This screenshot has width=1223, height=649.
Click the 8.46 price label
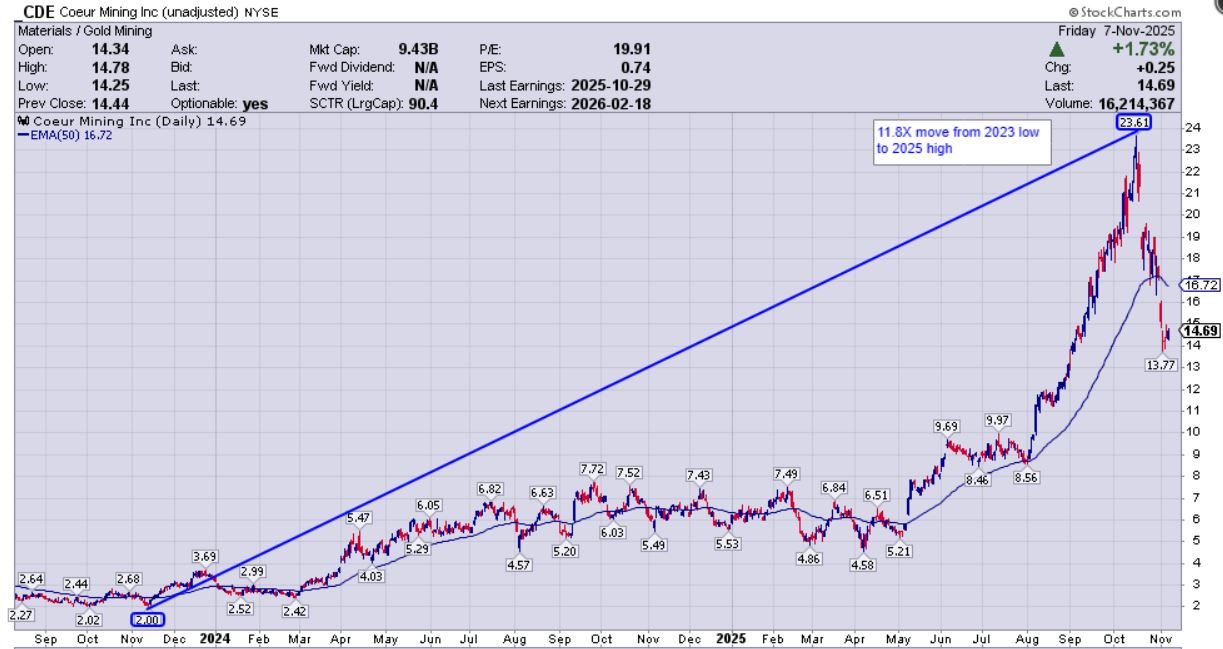click(x=977, y=480)
